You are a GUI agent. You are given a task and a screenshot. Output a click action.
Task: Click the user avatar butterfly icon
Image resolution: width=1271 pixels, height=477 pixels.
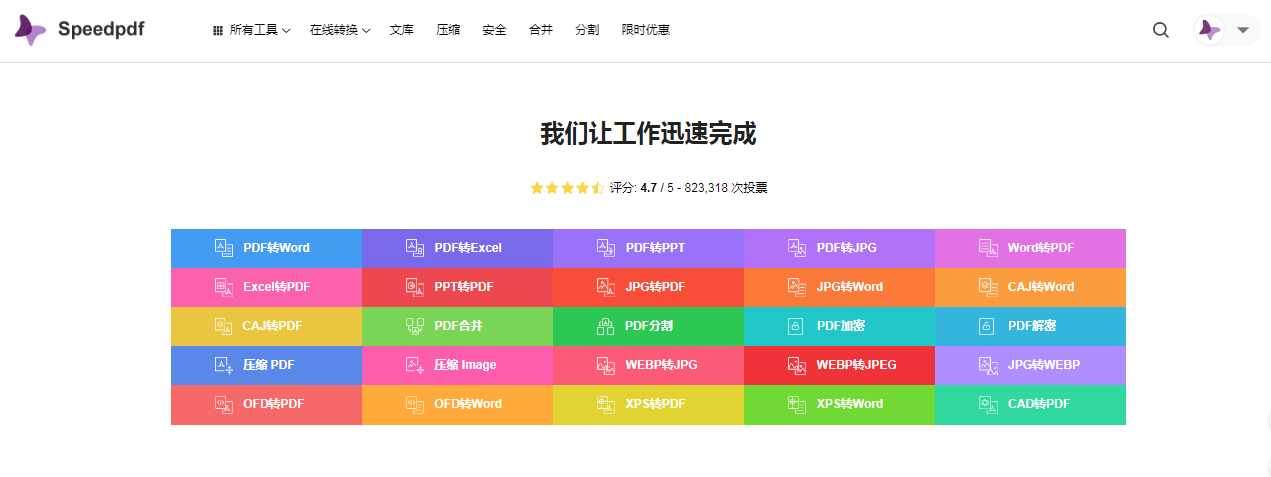click(x=1210, y=30)
